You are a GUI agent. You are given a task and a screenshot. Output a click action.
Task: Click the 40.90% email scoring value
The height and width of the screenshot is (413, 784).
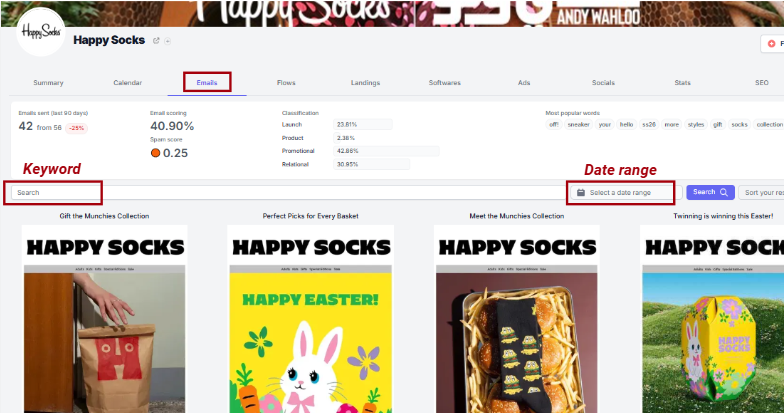172,126
